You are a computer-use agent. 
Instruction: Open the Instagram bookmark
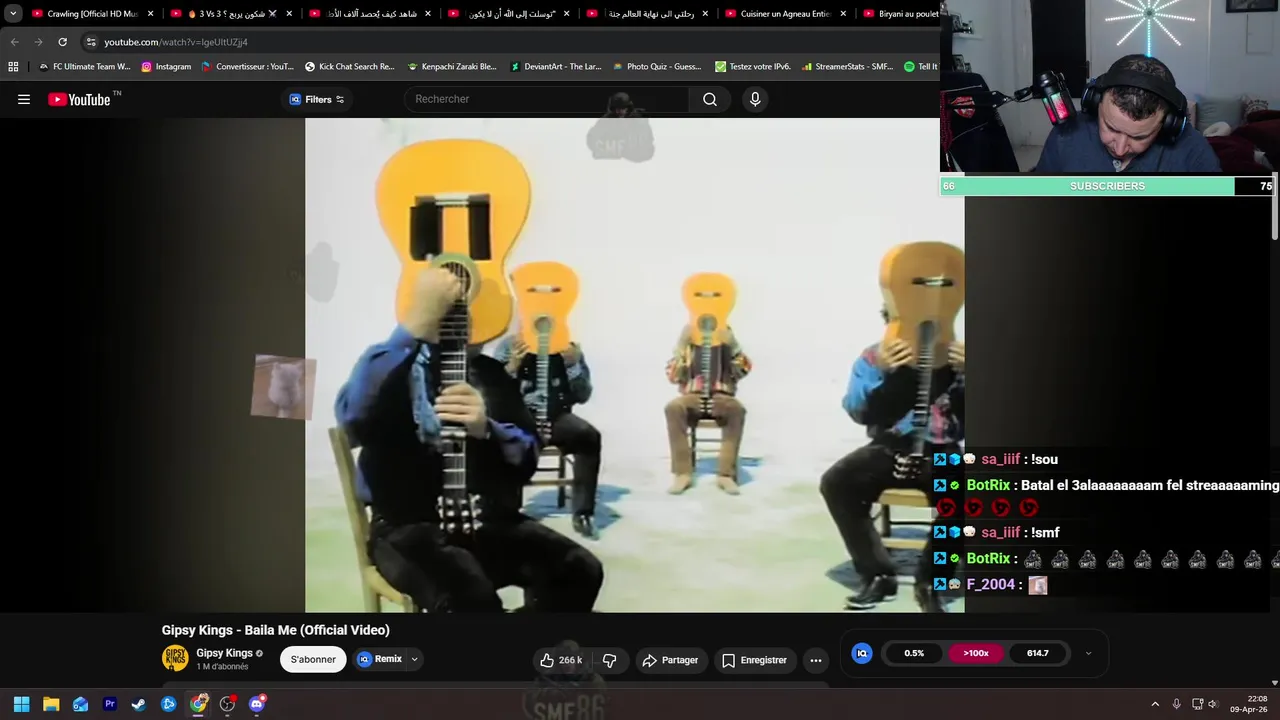point(166,67)
